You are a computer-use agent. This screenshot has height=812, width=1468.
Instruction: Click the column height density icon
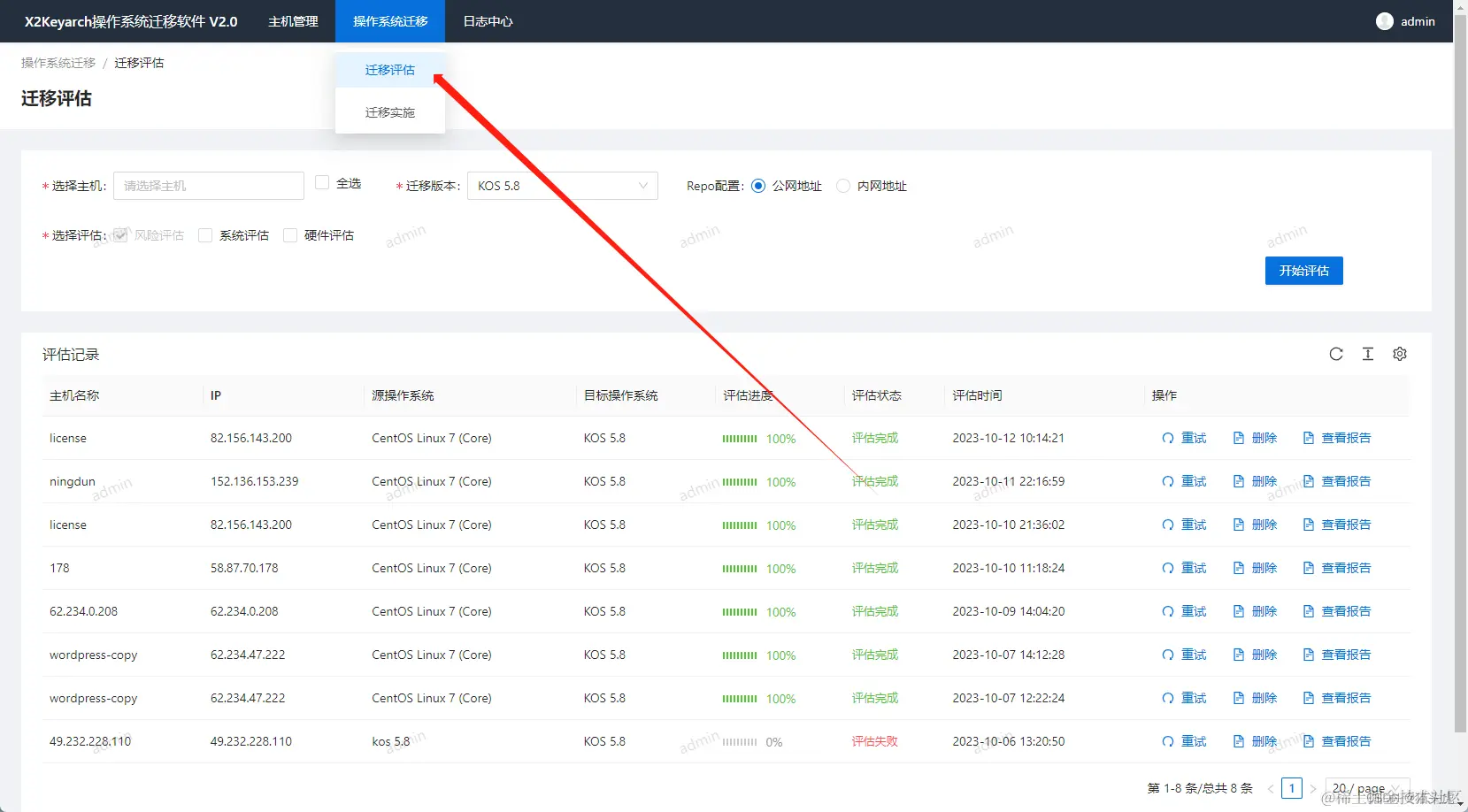[x=1368, y=354]
